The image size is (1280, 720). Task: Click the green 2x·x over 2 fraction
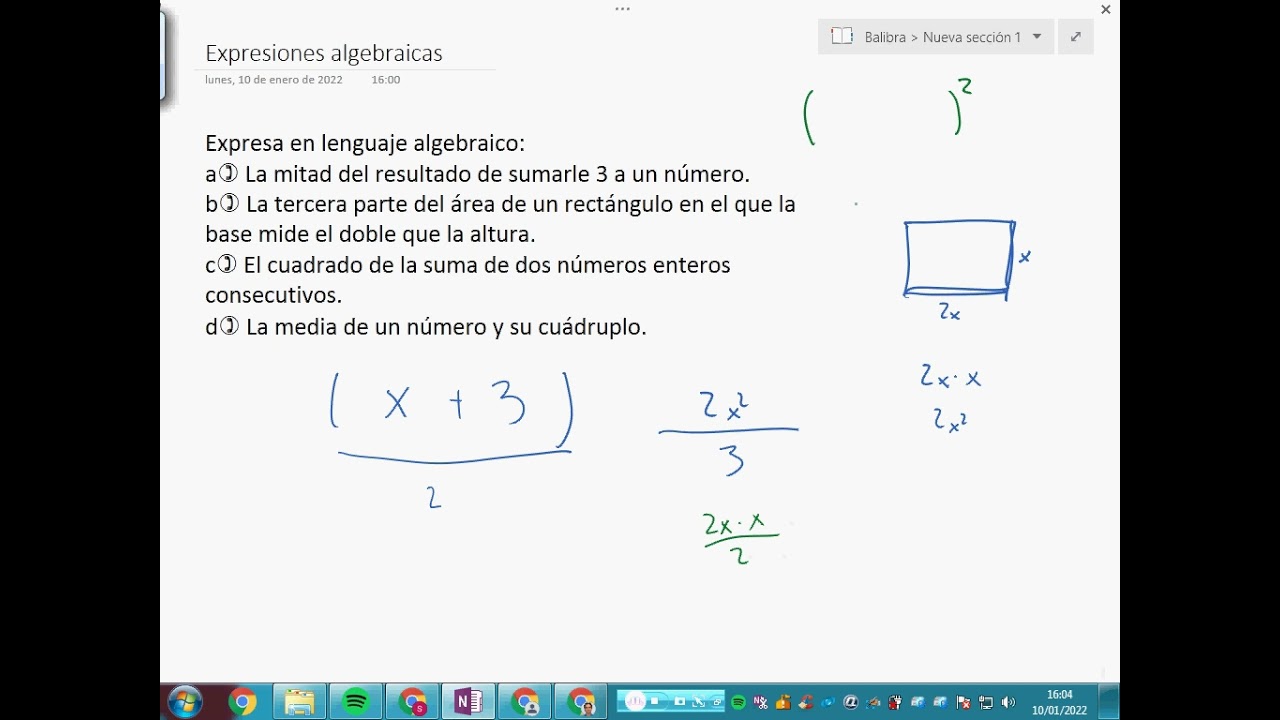pyautogui.click(x=741, y=539)
